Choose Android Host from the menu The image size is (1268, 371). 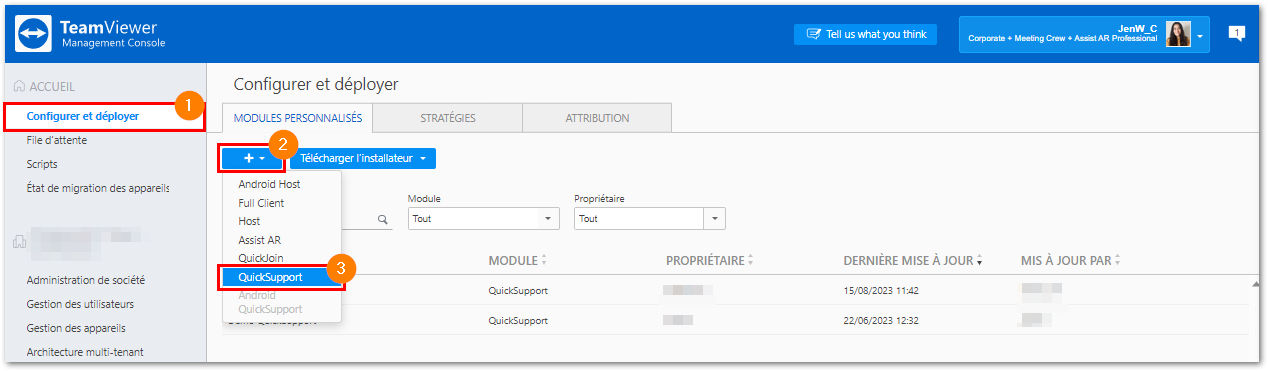pyautogui.click(x=269, y=184)
